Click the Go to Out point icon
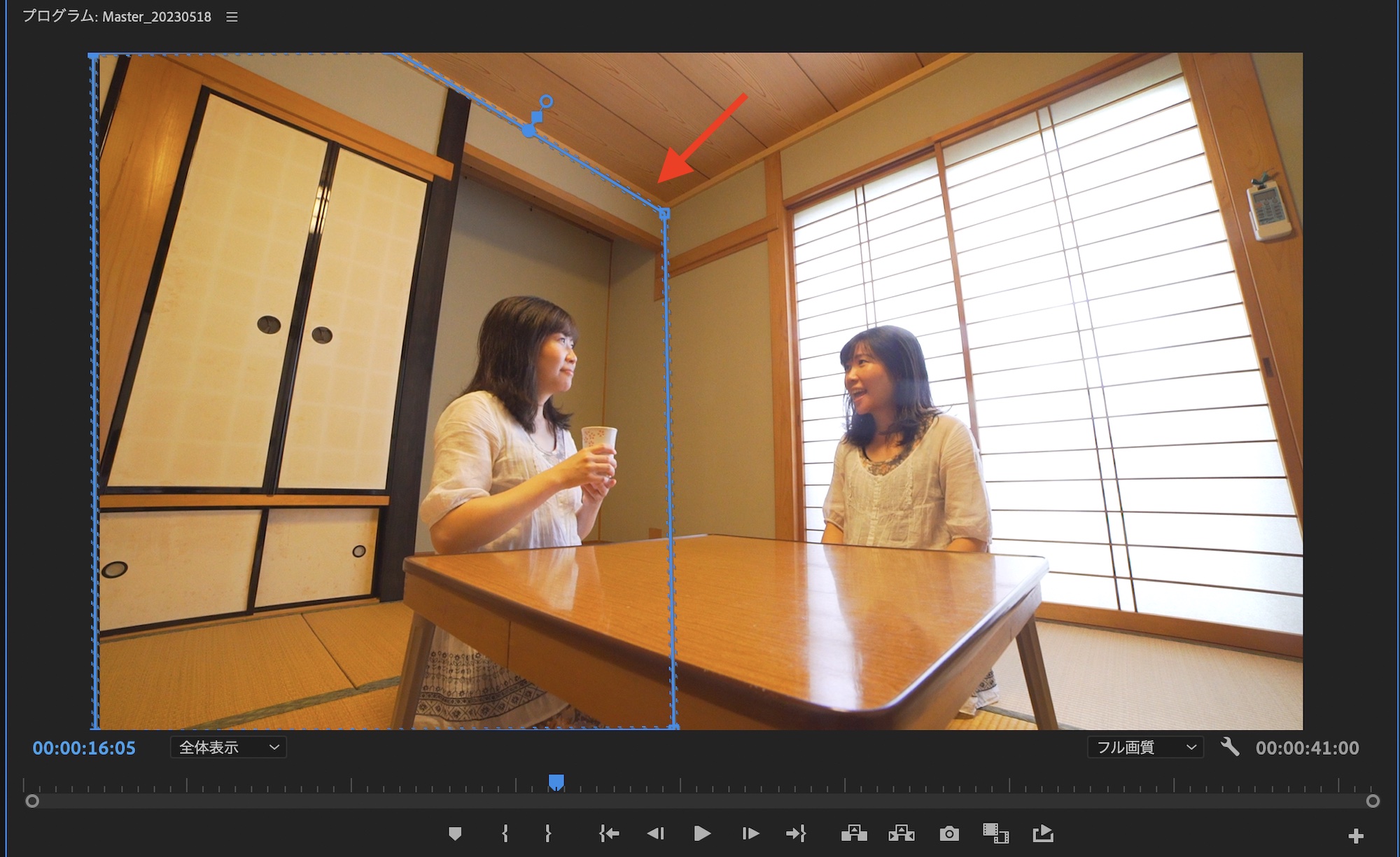 coord(796,833)
